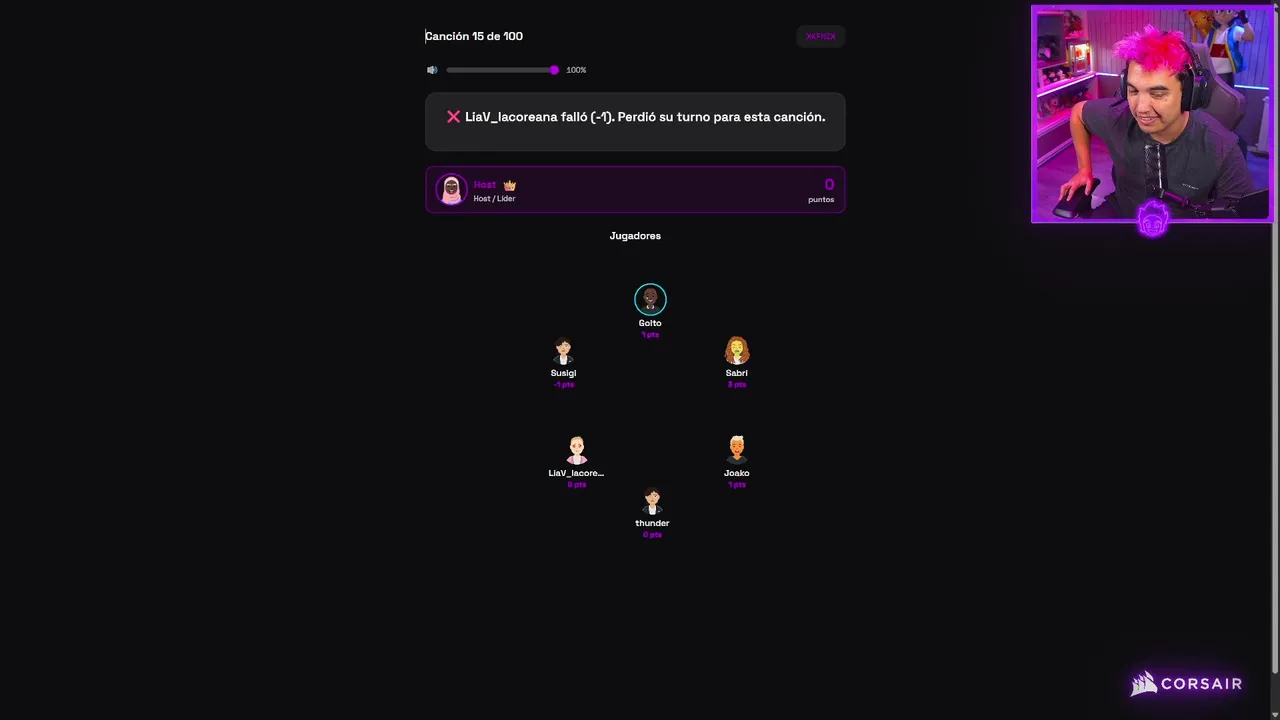Mute audio via the speaker icon
Viewport: 1280px width, 720px height.
[432, 70]
